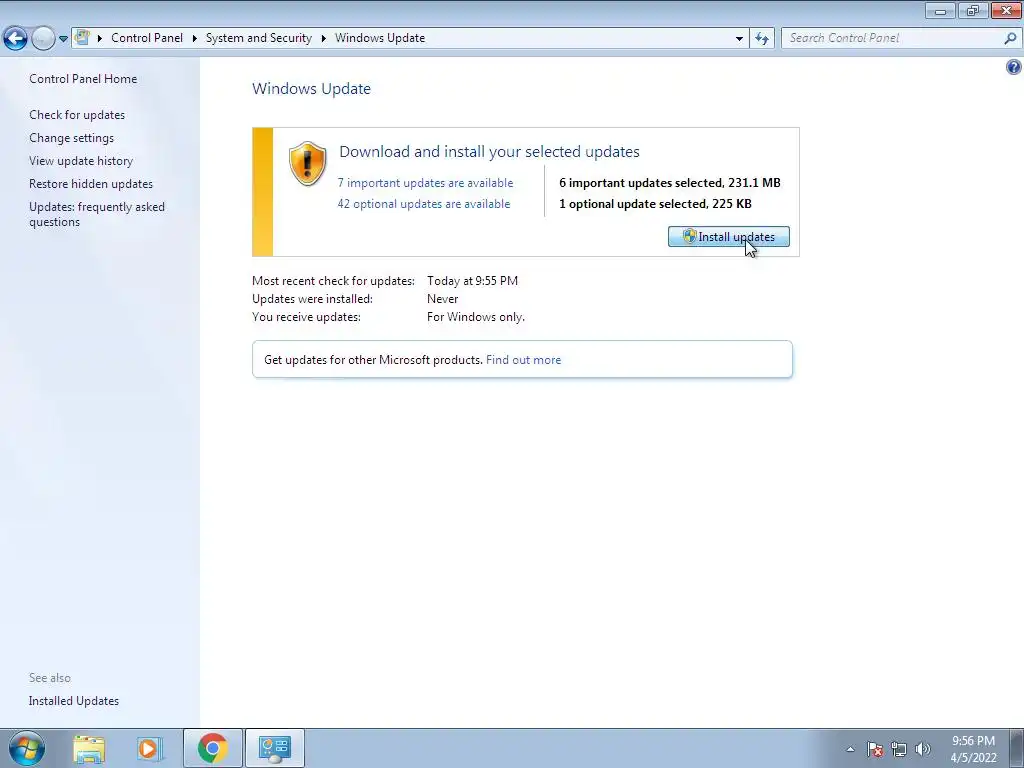Click the Install updates button

coord(729,236)
